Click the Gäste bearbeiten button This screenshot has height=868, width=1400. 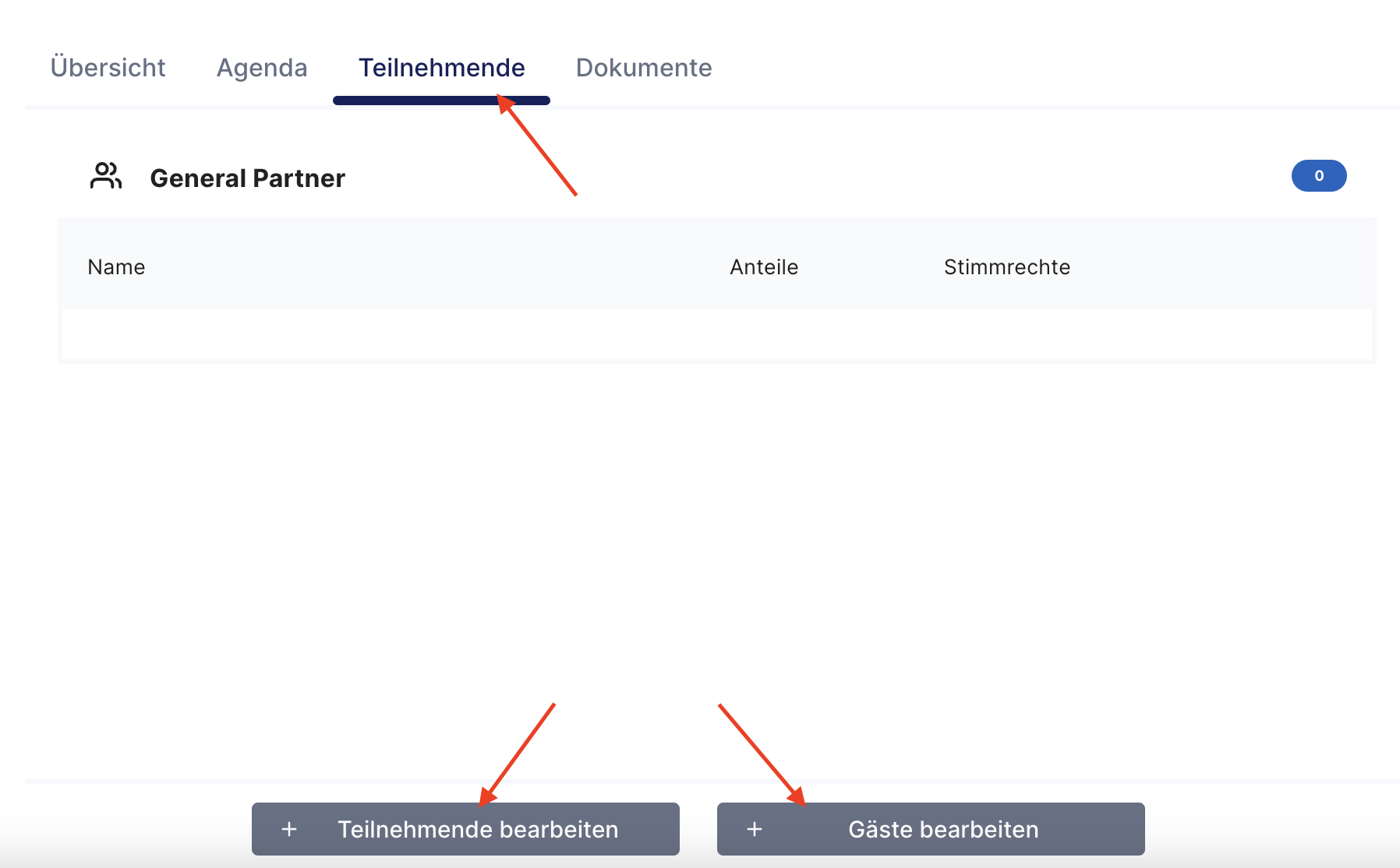pyautogui.click(x=931, y=829)
